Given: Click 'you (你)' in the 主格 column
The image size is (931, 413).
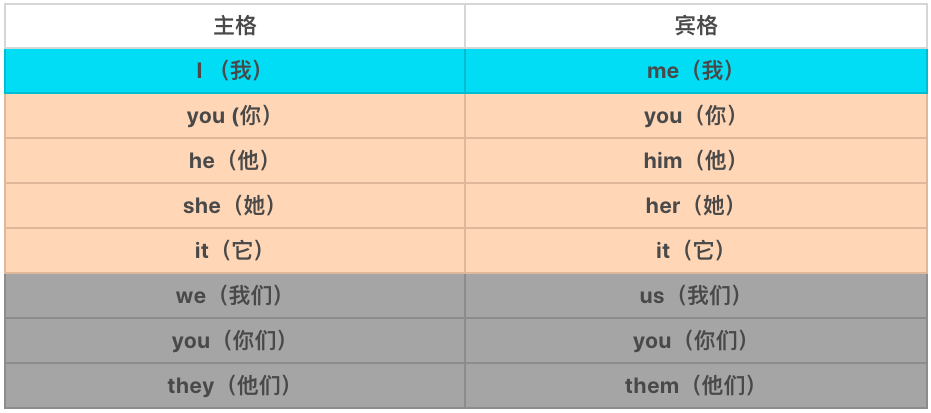Looking at the screenshot, I should pyautogui.click(x=235, y=116).
